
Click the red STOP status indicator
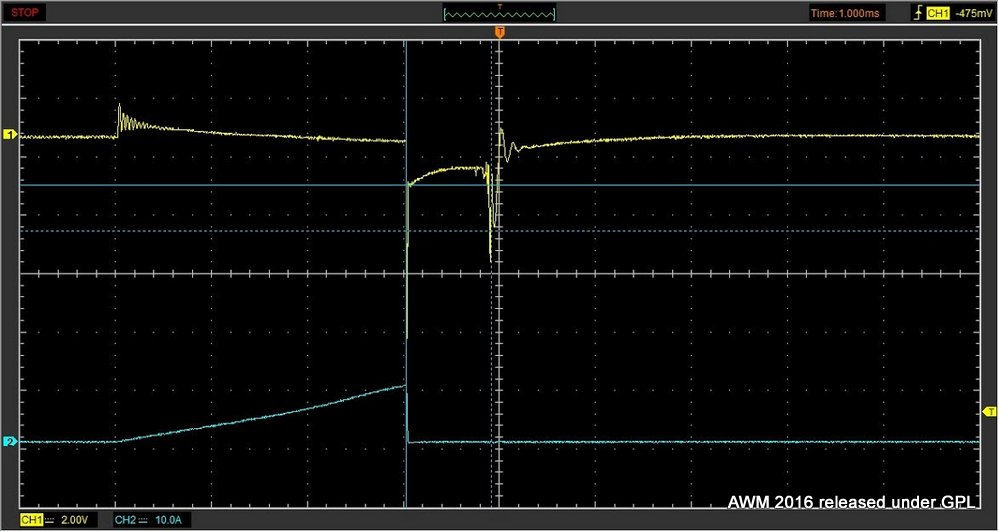coord(26,13)
